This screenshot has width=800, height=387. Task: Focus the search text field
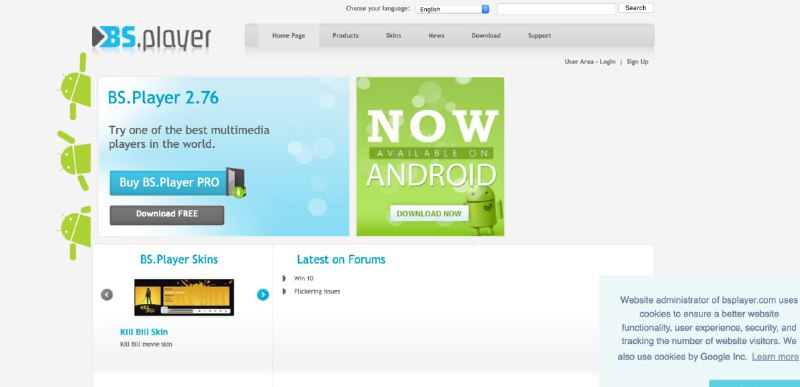click(x=557, y=9)
